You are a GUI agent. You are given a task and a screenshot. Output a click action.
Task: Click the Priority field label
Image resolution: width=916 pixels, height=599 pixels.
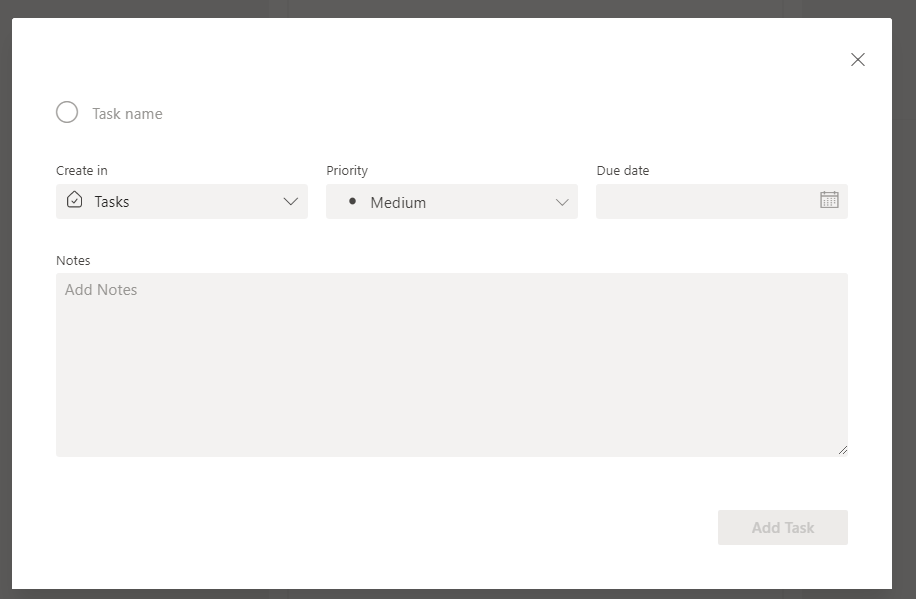(x=347, y=171)
